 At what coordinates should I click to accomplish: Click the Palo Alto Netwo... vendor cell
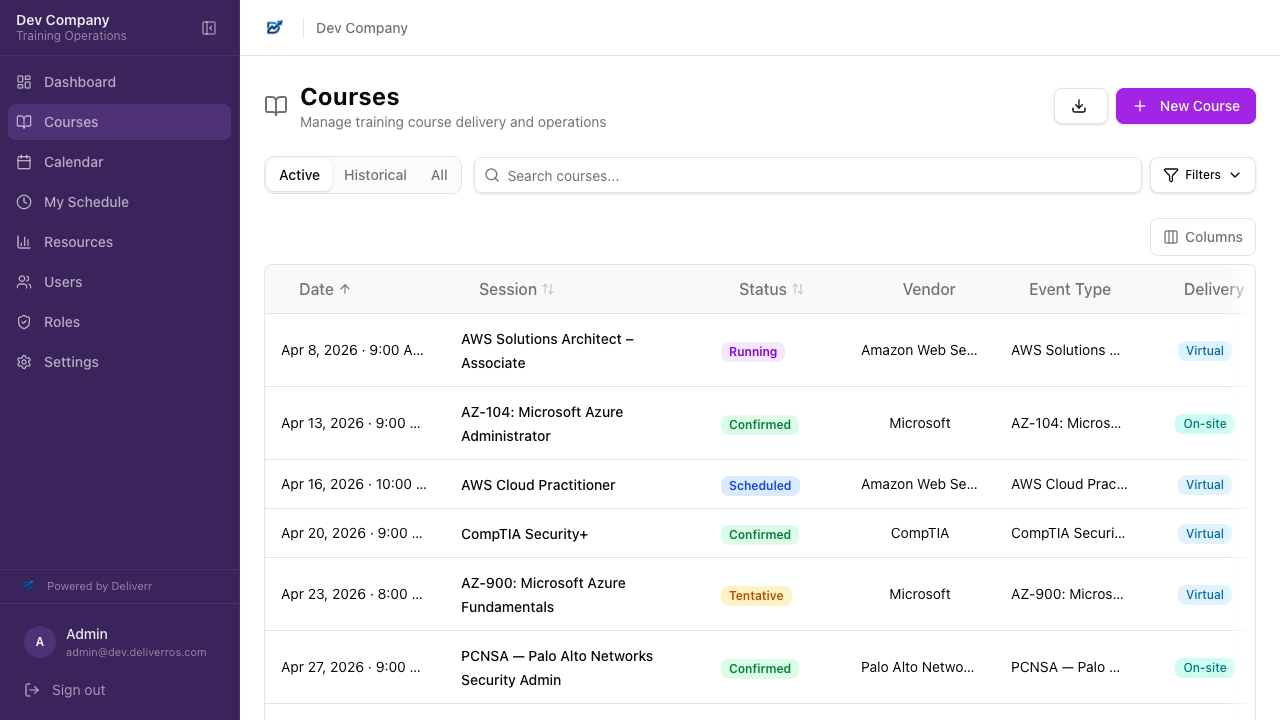[x=920, y=667]
